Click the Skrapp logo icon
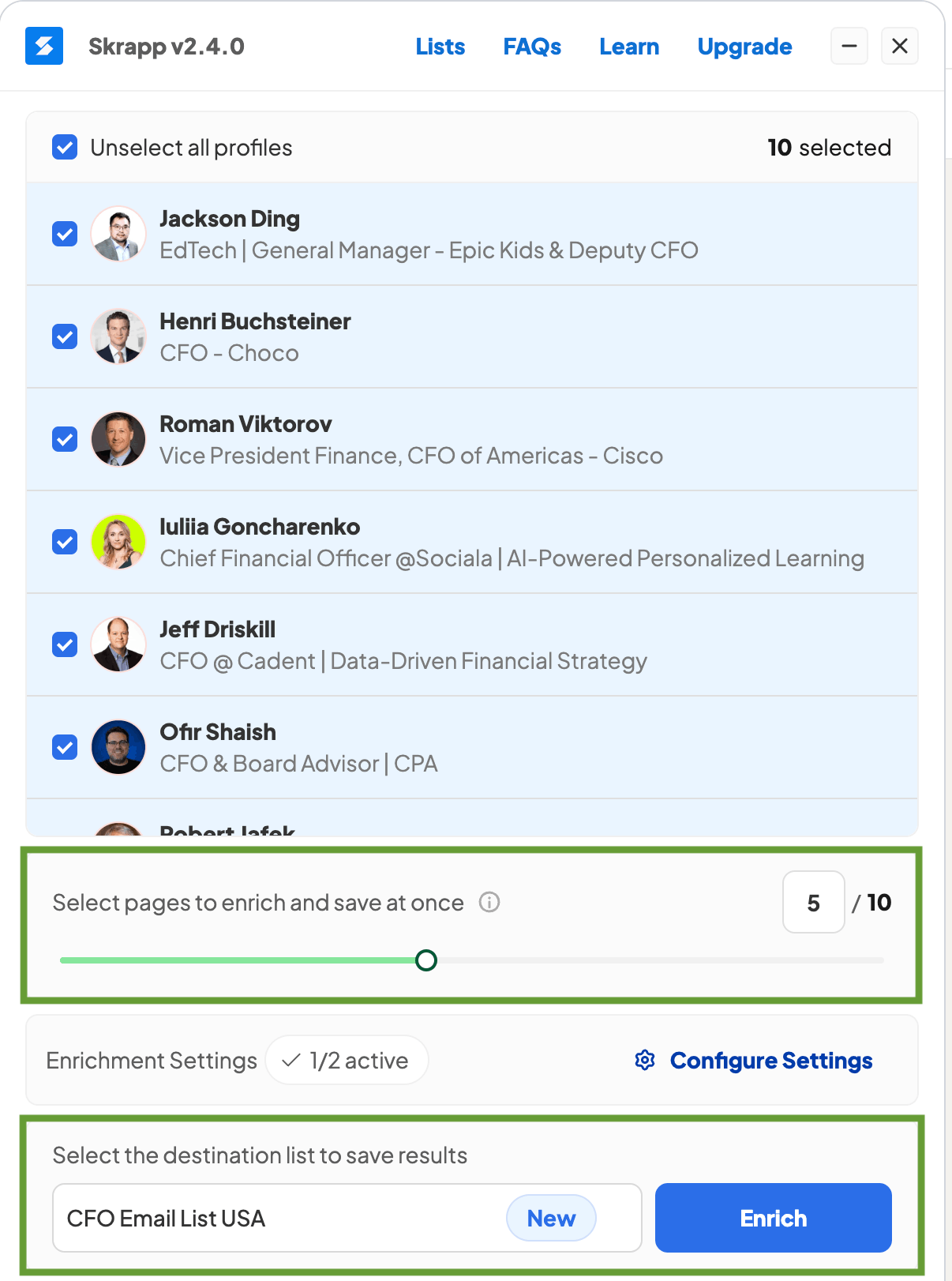The height and width of the screenshot is (1281, 952). (x=44, y=46)
